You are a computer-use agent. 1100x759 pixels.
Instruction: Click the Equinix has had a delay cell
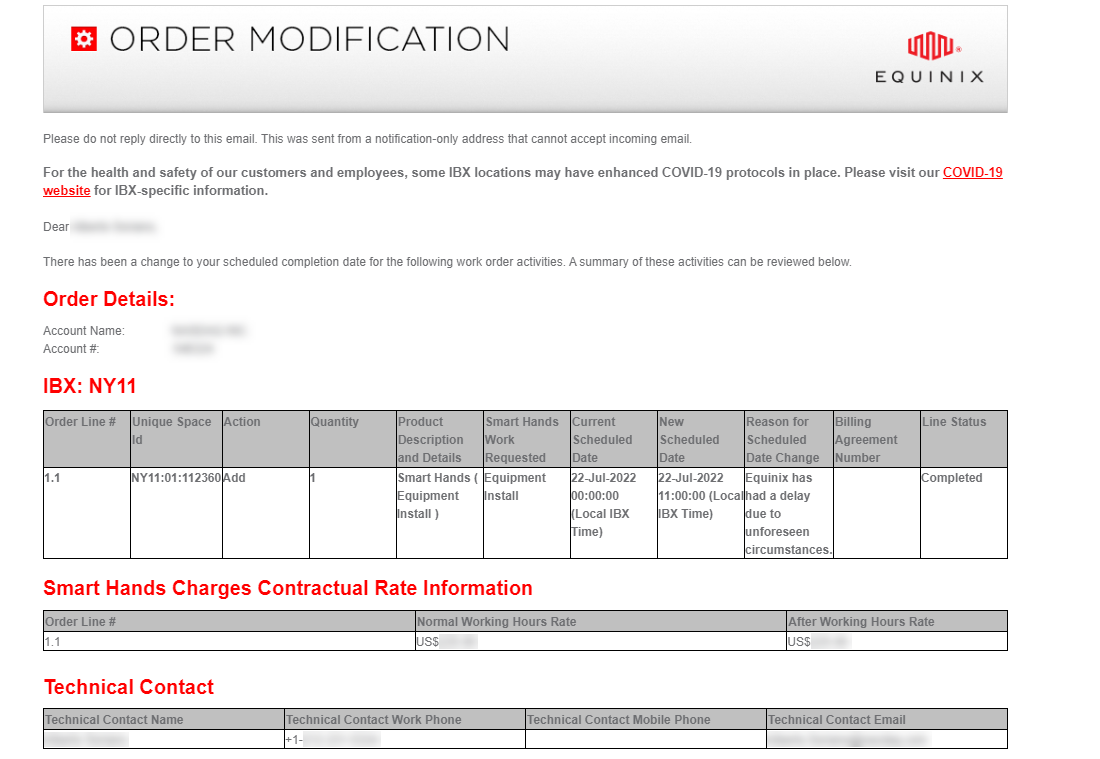tap(789, 513)
